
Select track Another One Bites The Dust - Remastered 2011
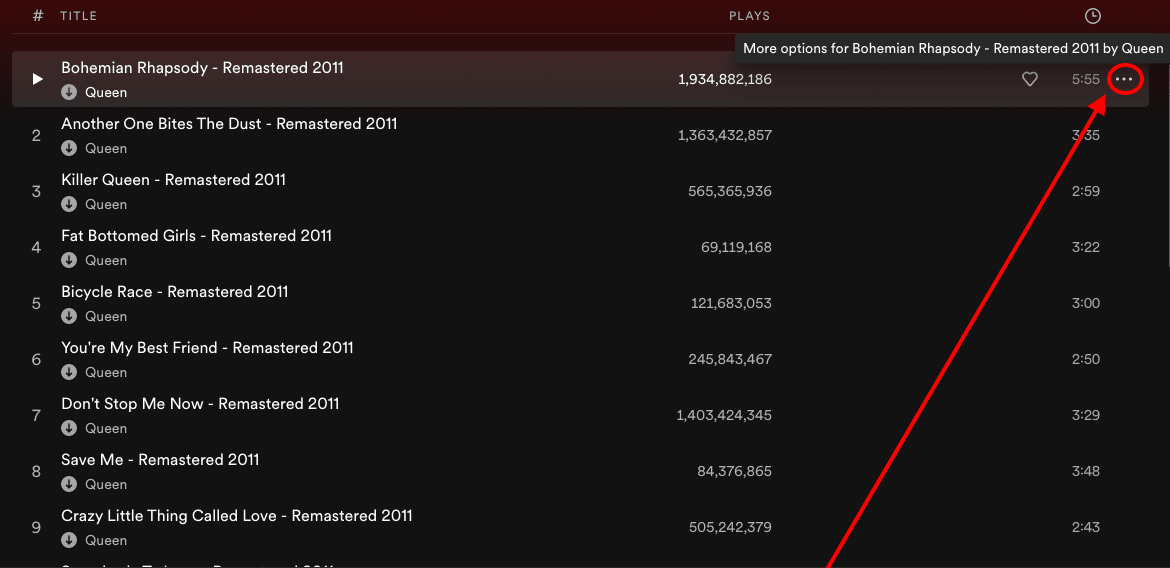click(x=229, y=124)
